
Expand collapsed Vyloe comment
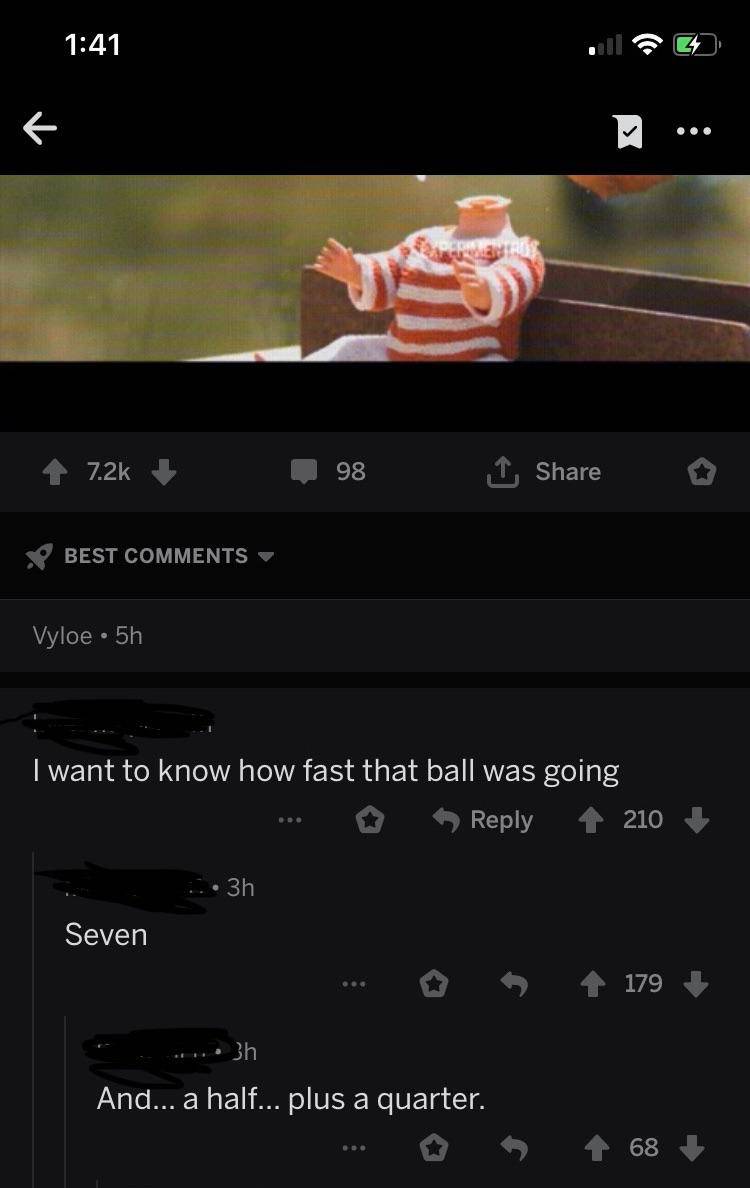(x=375, y=636)
